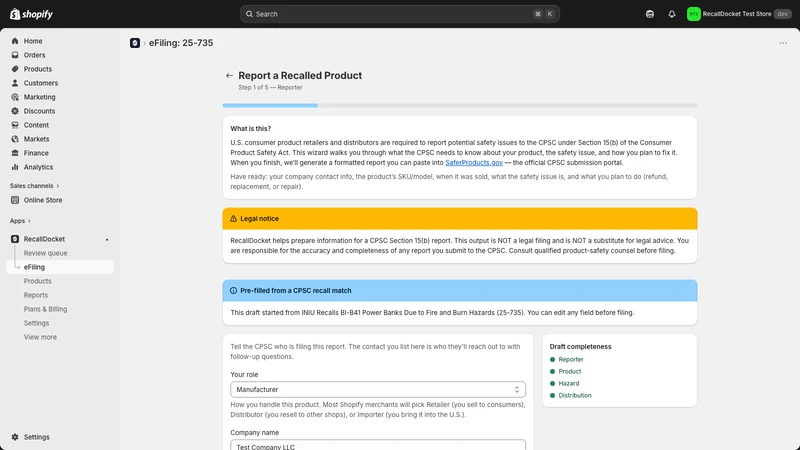The image size is (800, 450).
Task: Follow the SaferProducts.gov link
Action: (474, 163)
